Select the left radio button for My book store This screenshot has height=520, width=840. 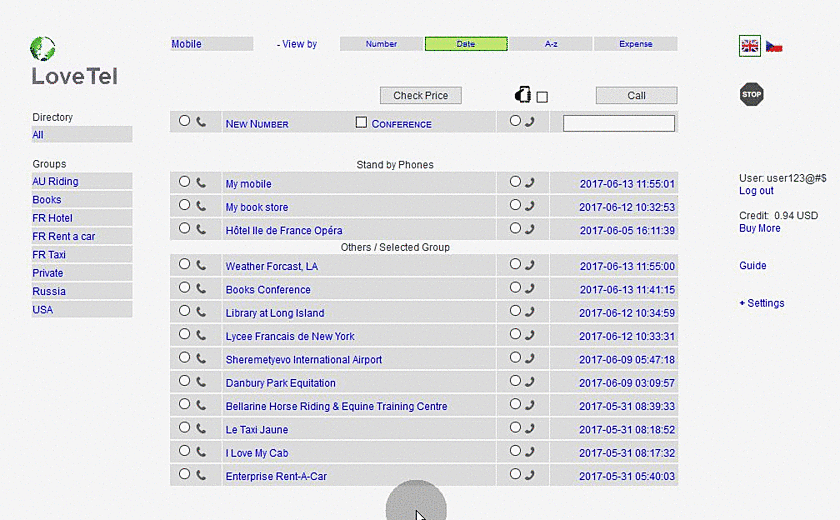[184, 206]
